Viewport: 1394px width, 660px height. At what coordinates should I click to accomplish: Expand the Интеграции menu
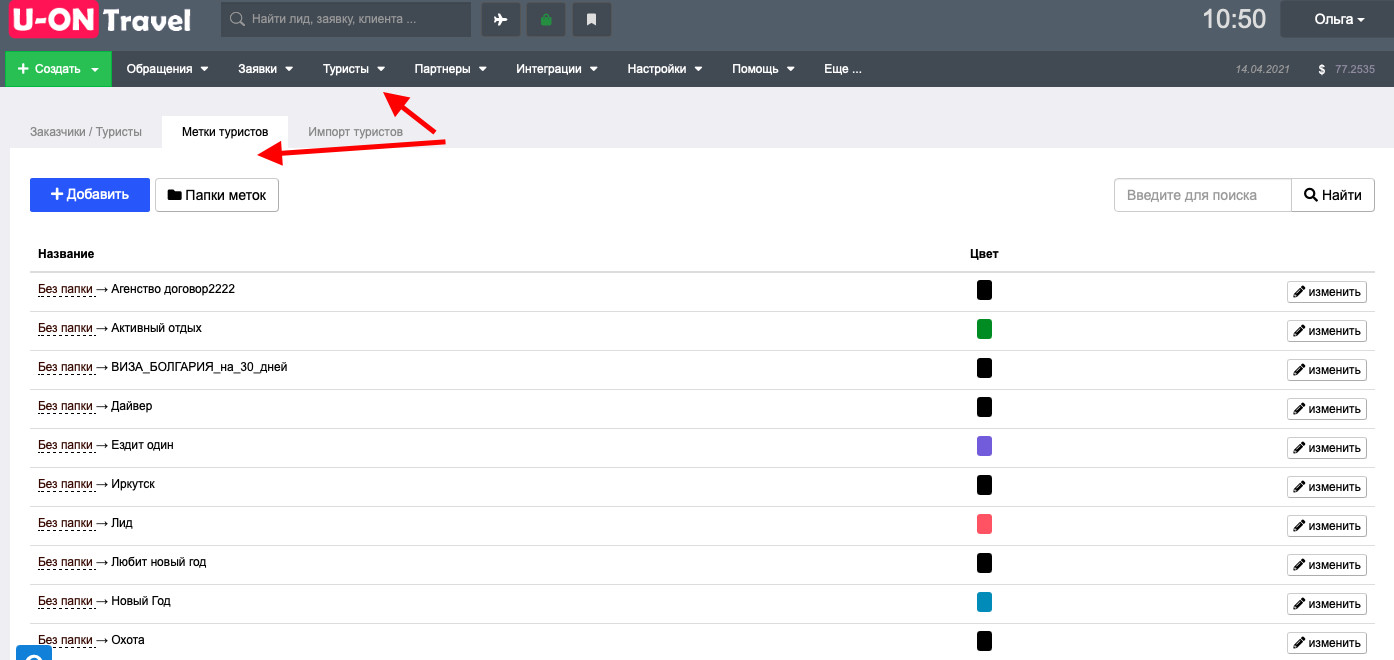click(x=557, y=69)
